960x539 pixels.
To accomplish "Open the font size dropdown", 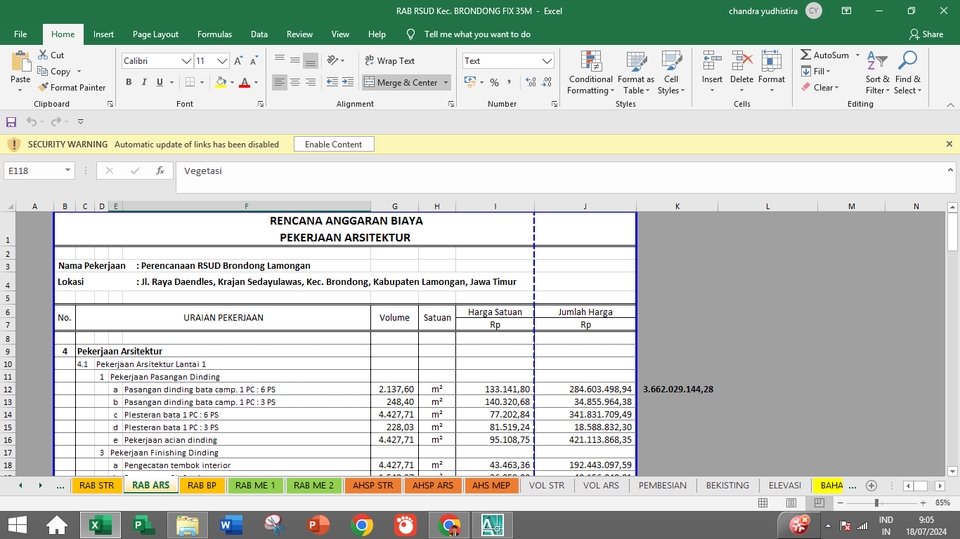I will click(223, 61).
